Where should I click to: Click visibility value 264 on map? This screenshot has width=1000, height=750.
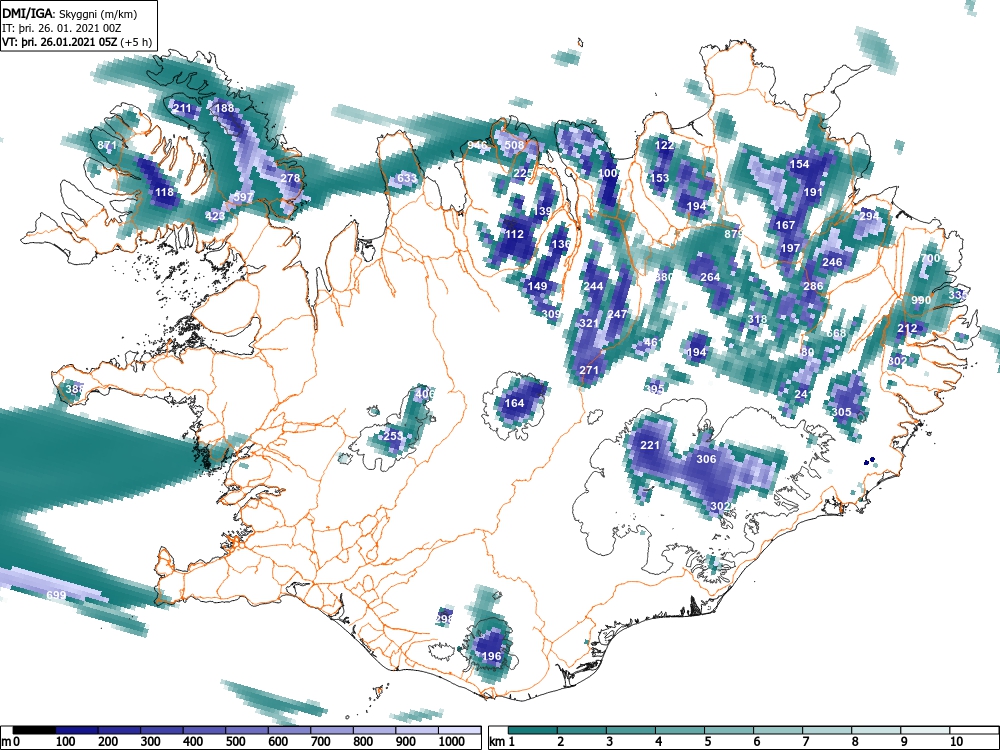(x=710, y=277)
